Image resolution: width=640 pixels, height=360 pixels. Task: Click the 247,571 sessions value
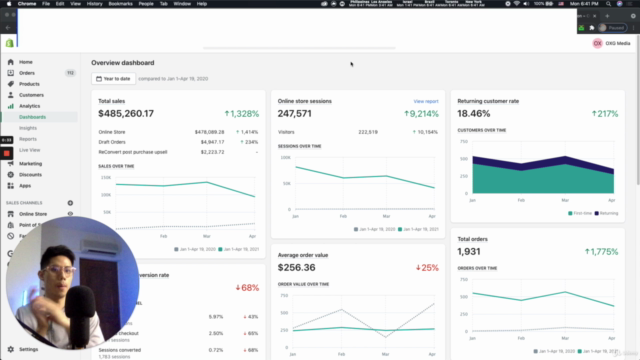tap(294, 113)
